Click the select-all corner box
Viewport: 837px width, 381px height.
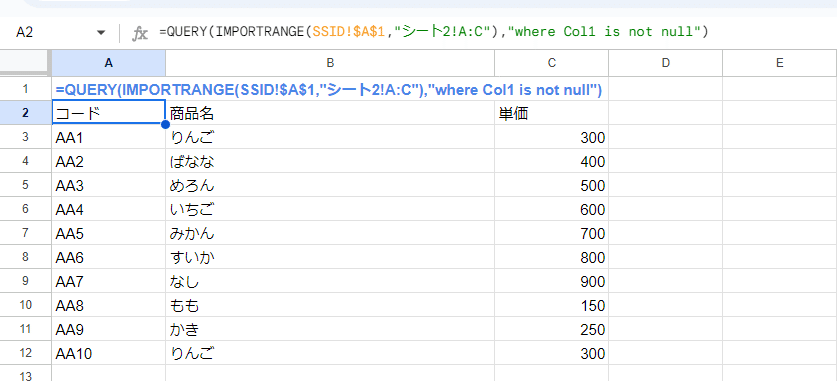pyautogui.click(x=26, y=63)
